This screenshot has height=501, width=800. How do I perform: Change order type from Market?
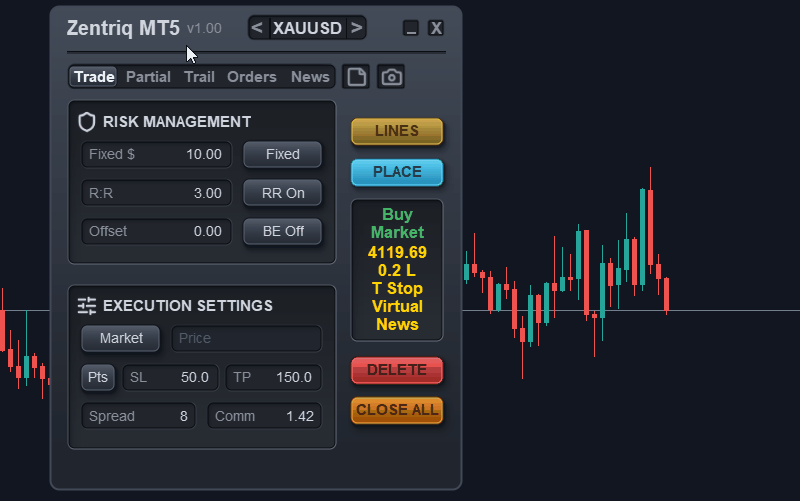click(x=121, y=338)
